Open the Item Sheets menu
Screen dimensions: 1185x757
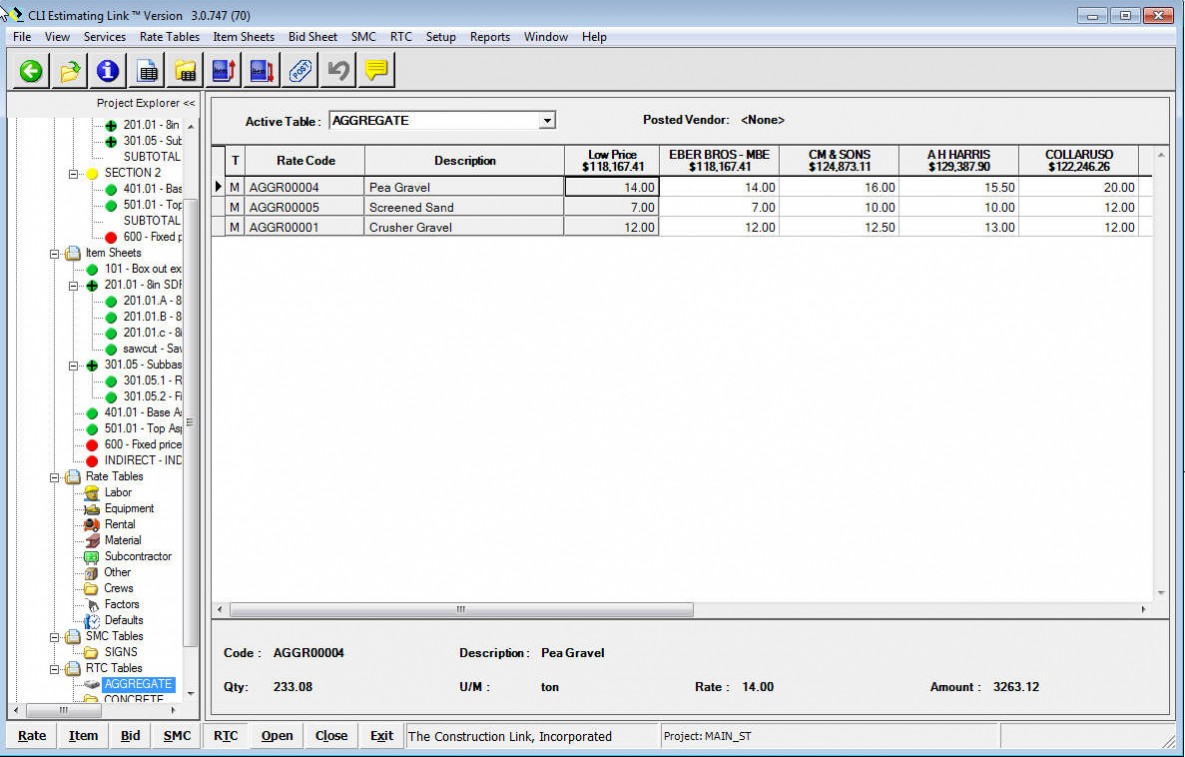[243, 37]
